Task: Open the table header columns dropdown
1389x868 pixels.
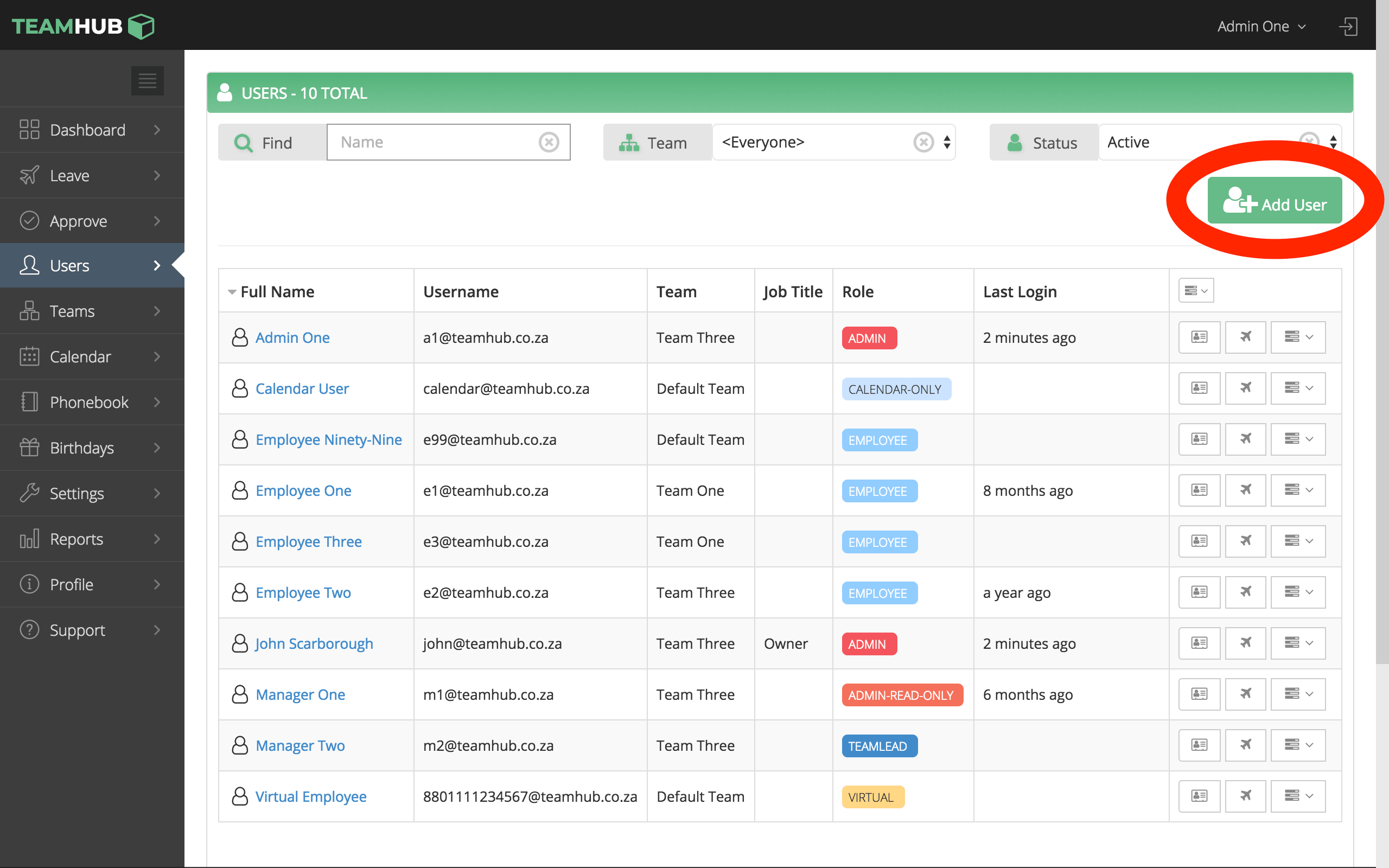Action: pos(1196,291)
